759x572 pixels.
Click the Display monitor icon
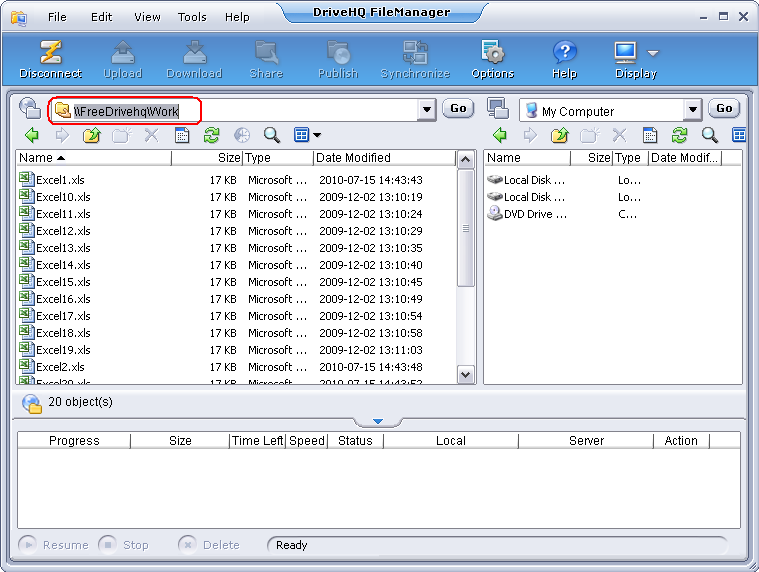pos(626,52)
